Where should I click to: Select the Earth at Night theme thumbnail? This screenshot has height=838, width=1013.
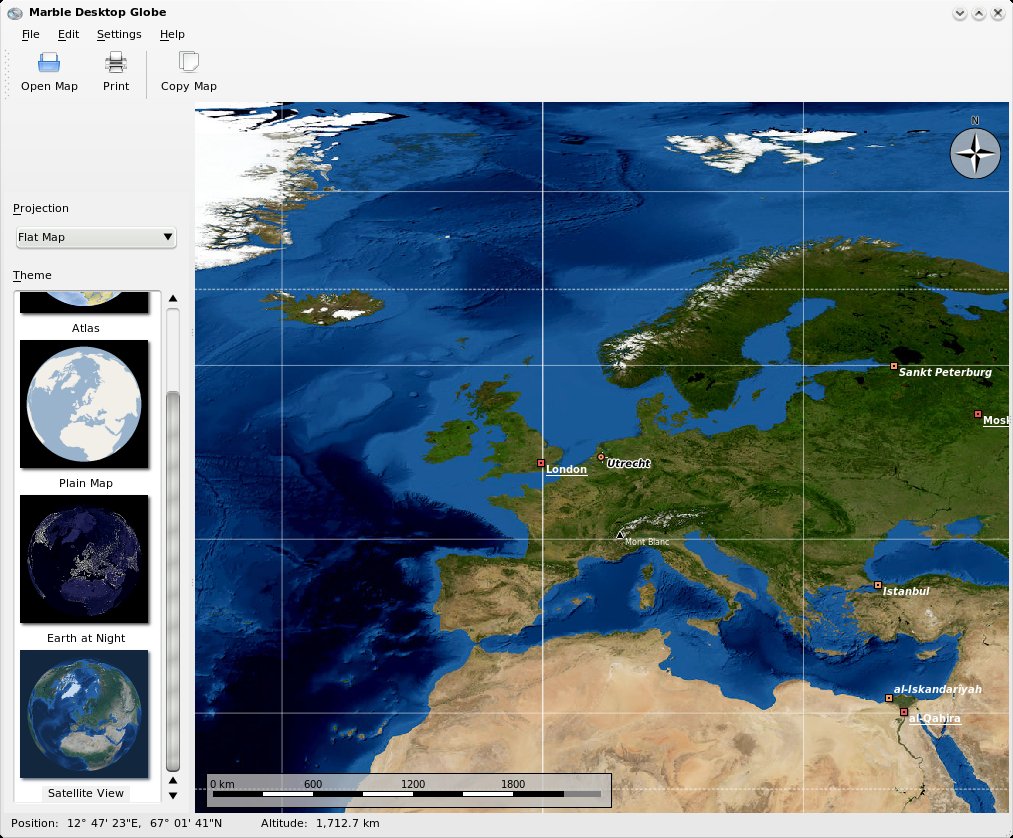(84, 559)
